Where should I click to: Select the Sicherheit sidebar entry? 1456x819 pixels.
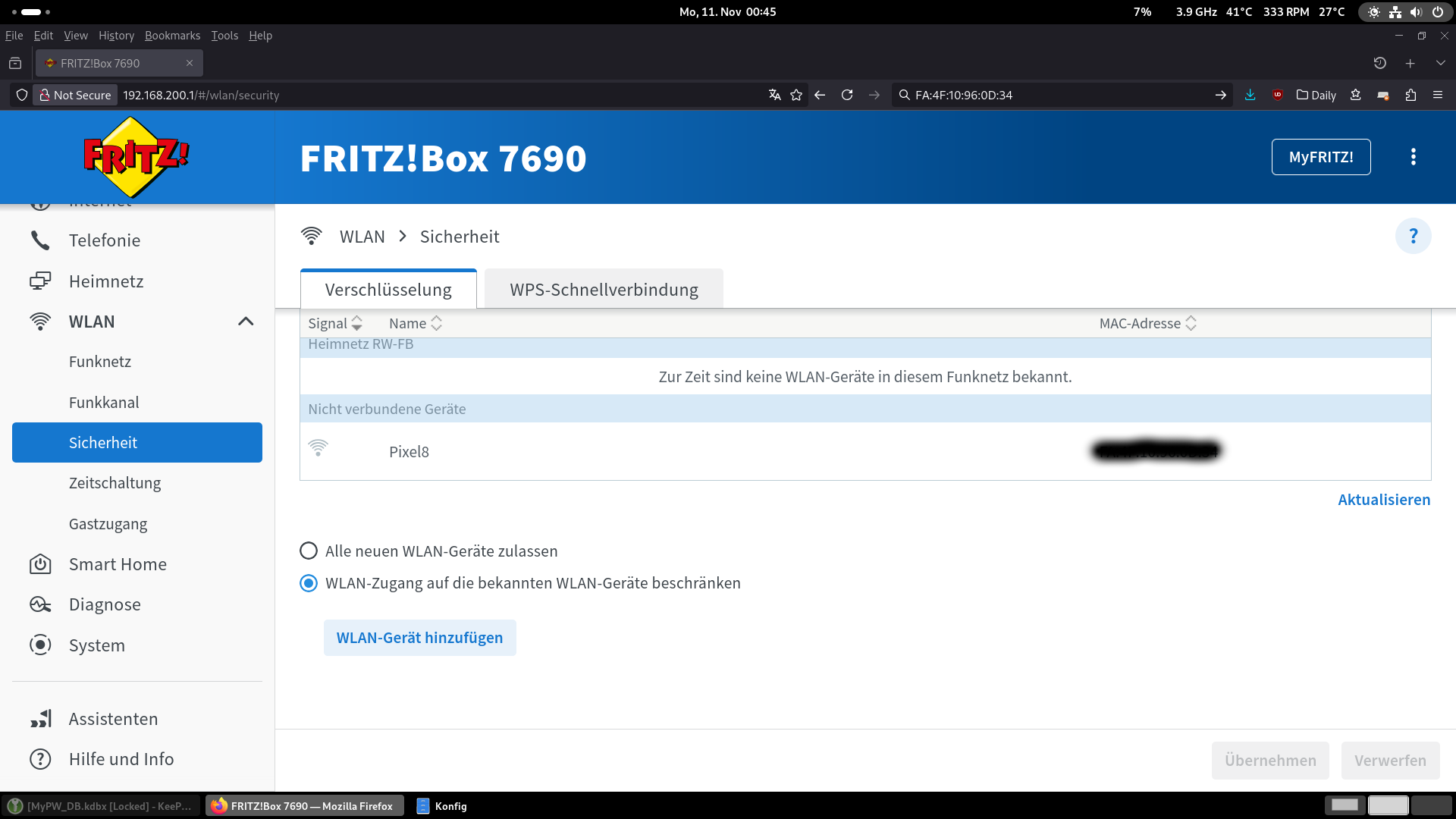[x=137, y=443]
